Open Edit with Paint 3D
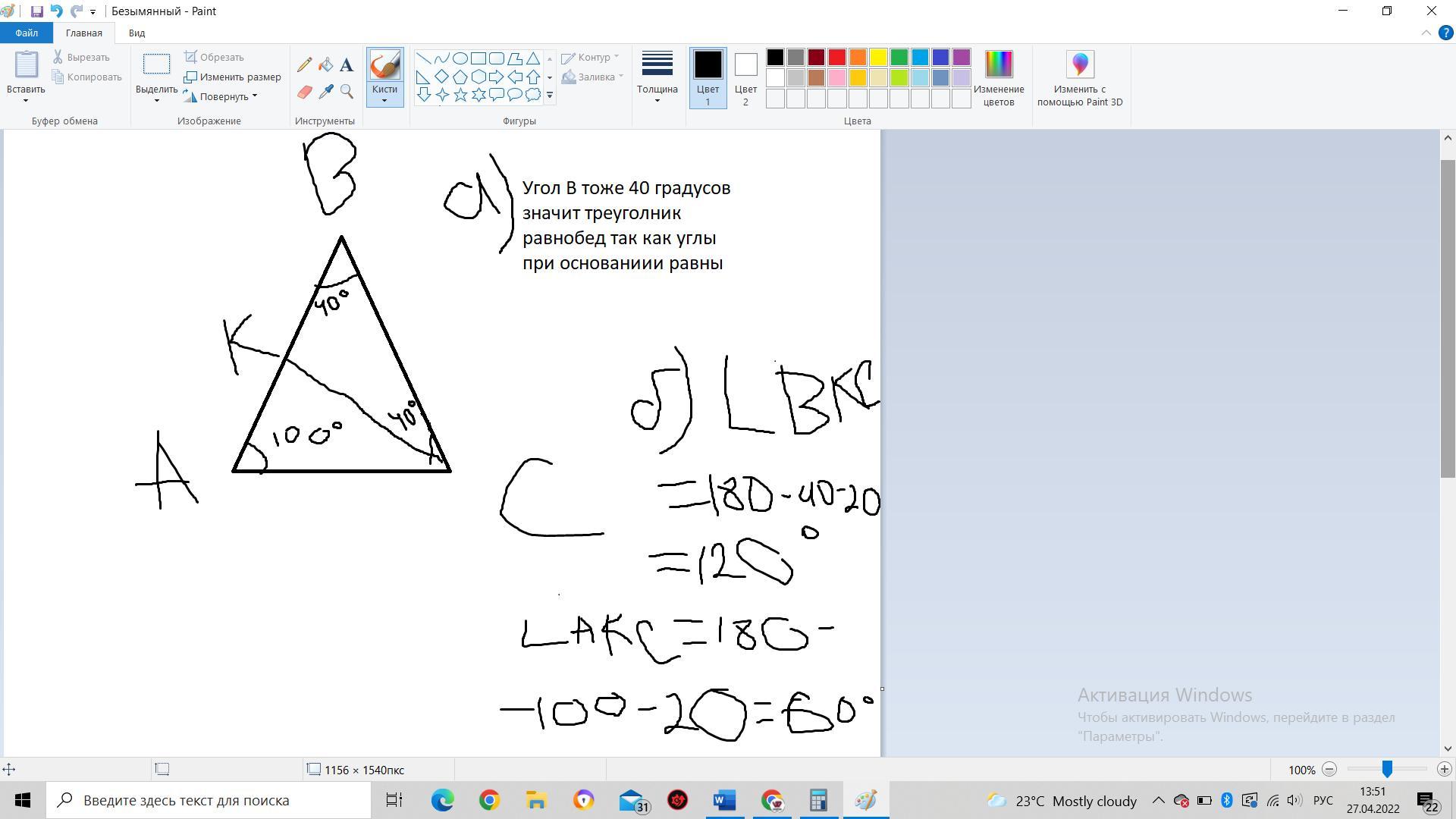 tap(1079, 65)
